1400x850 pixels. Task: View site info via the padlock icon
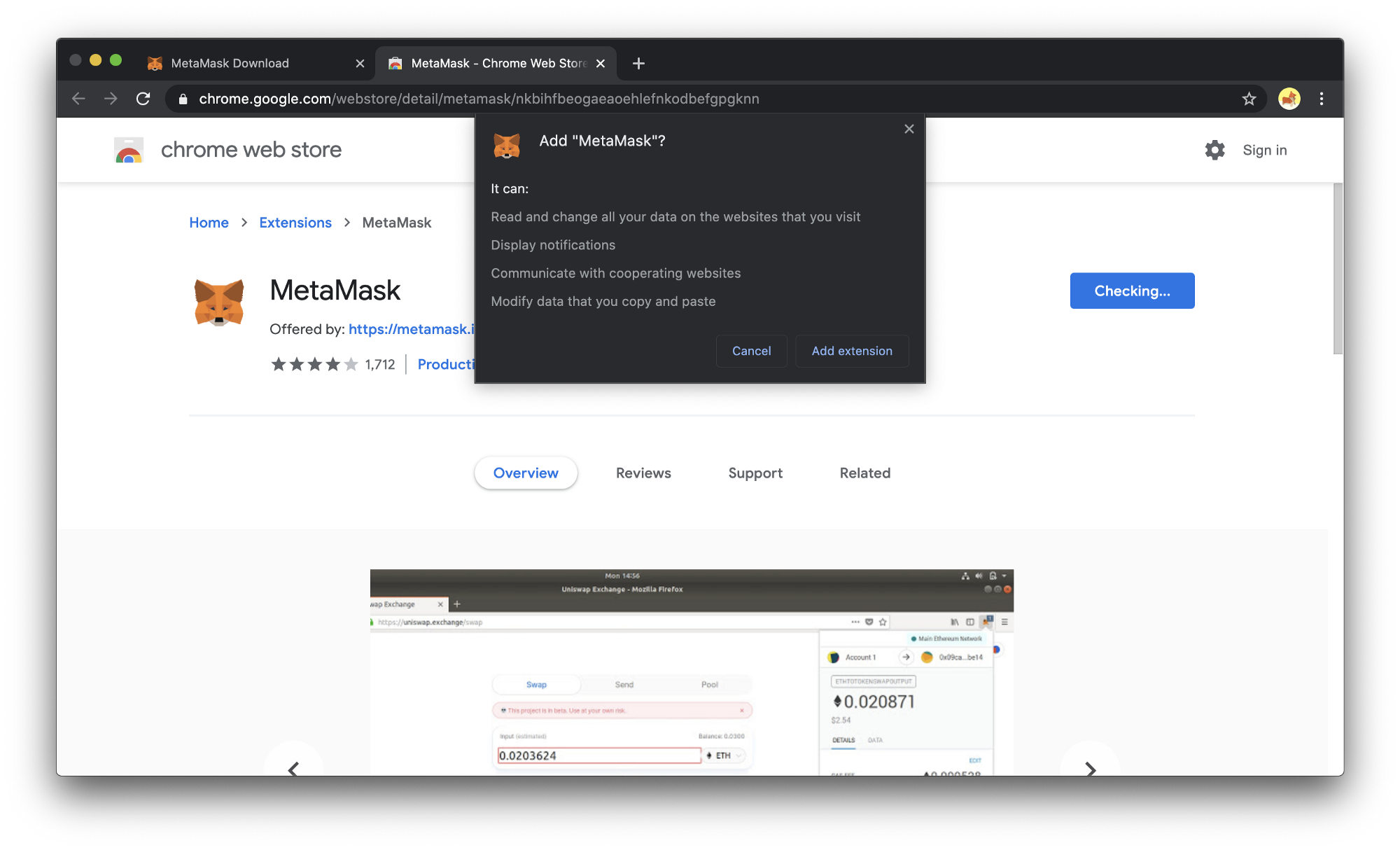(183, 99)
